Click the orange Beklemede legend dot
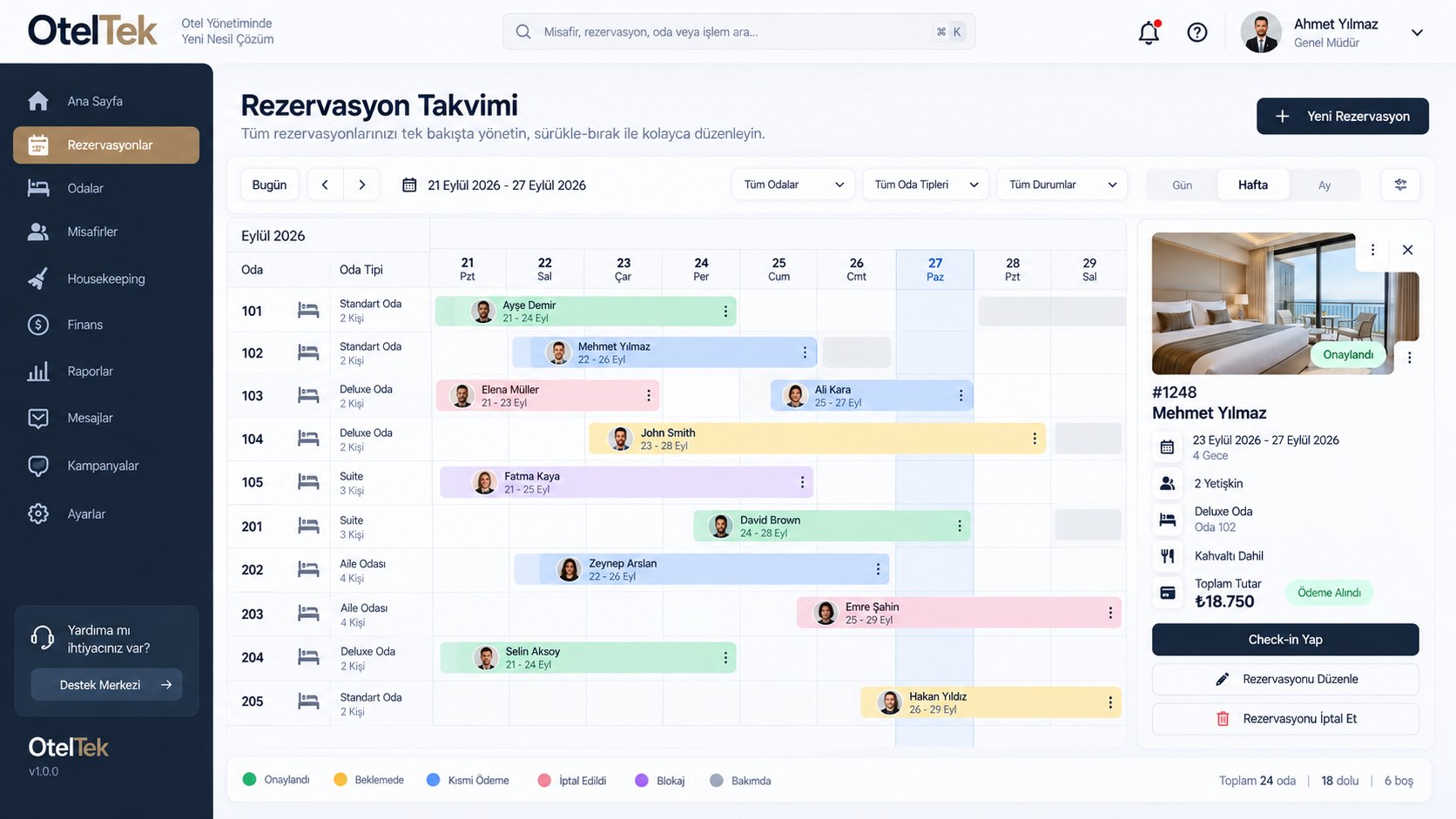 (x=340, y=780)
